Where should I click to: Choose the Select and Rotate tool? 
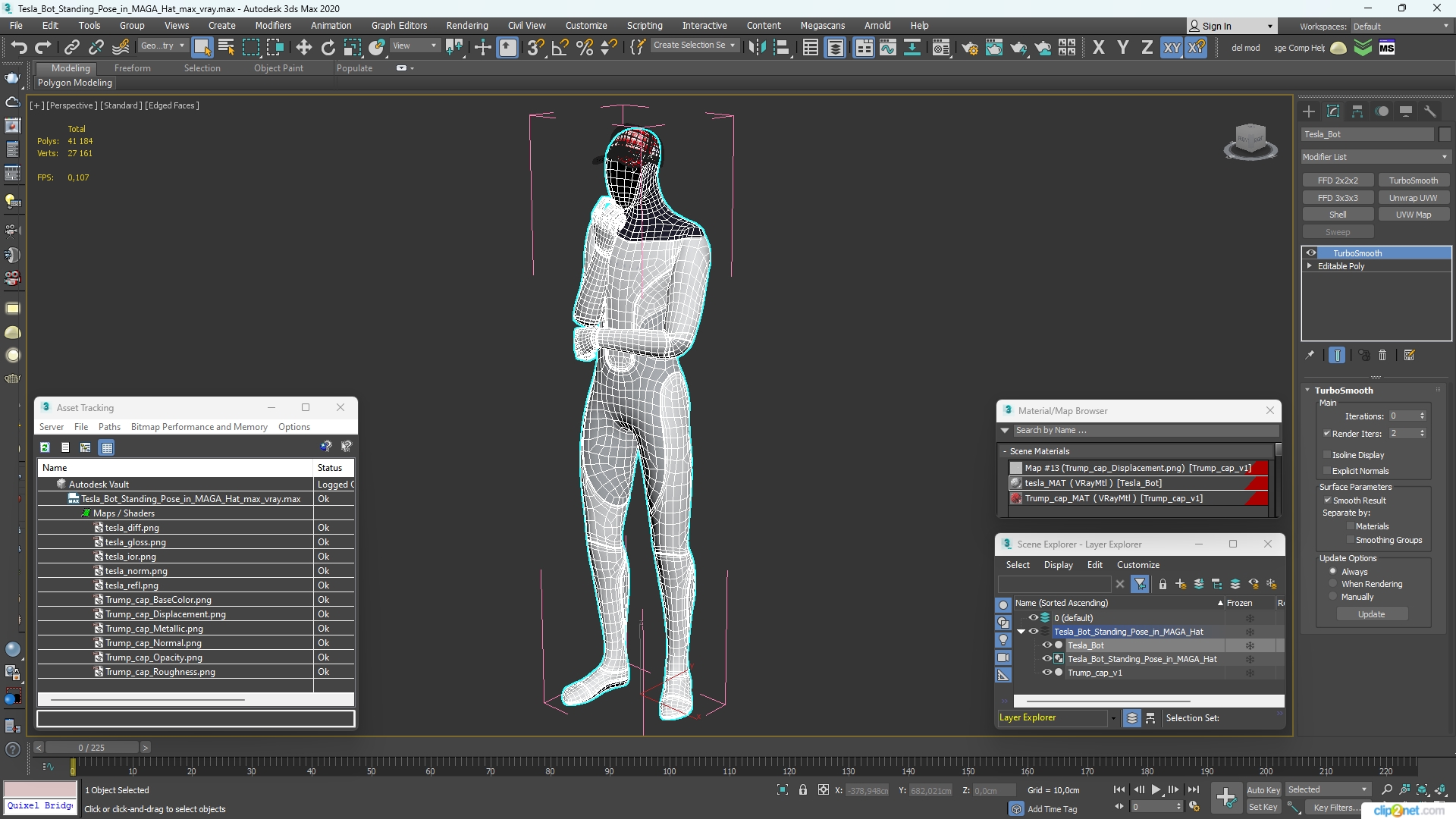click(x=328, y=48)
